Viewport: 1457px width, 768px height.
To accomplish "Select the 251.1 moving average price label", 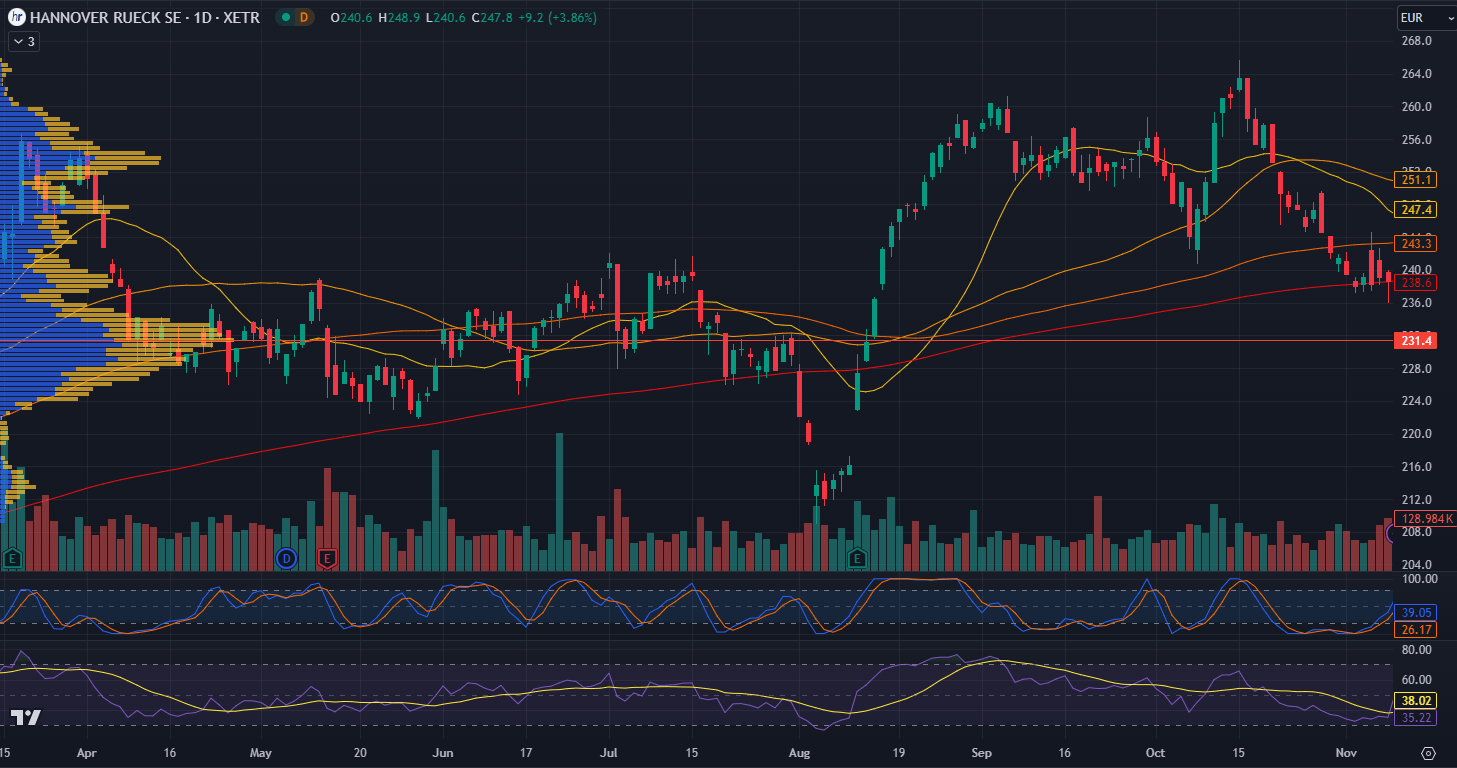I will coord(1415,180).
